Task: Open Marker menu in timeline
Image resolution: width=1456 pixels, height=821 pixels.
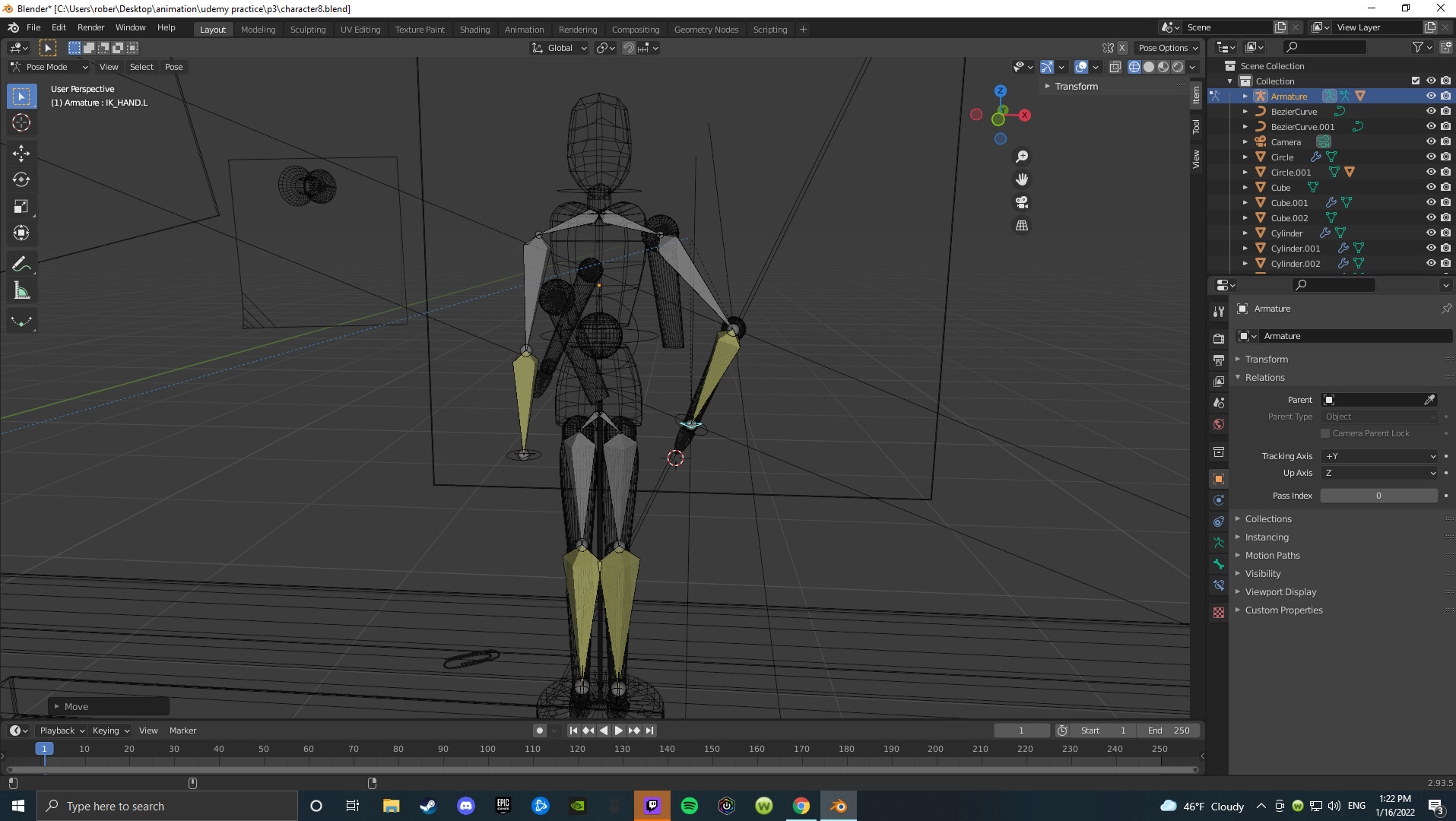Action: 182,731
